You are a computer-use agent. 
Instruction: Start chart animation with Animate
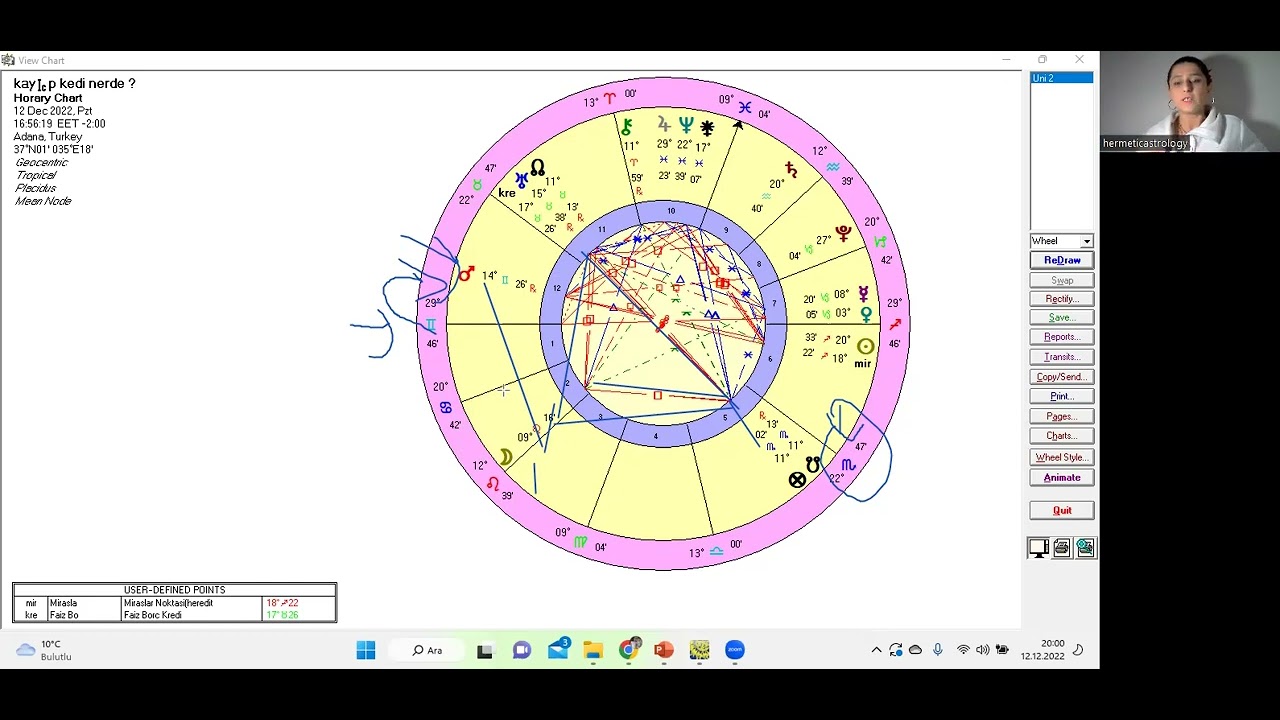coord(1061,478)
